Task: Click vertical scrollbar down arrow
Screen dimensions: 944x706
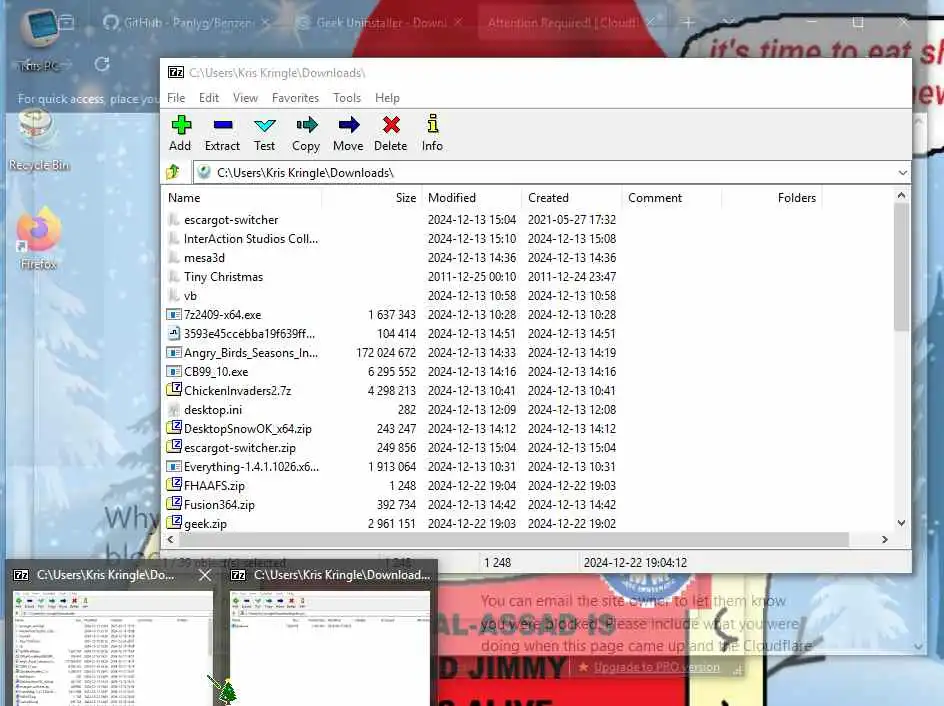Action: click(901, 523)
